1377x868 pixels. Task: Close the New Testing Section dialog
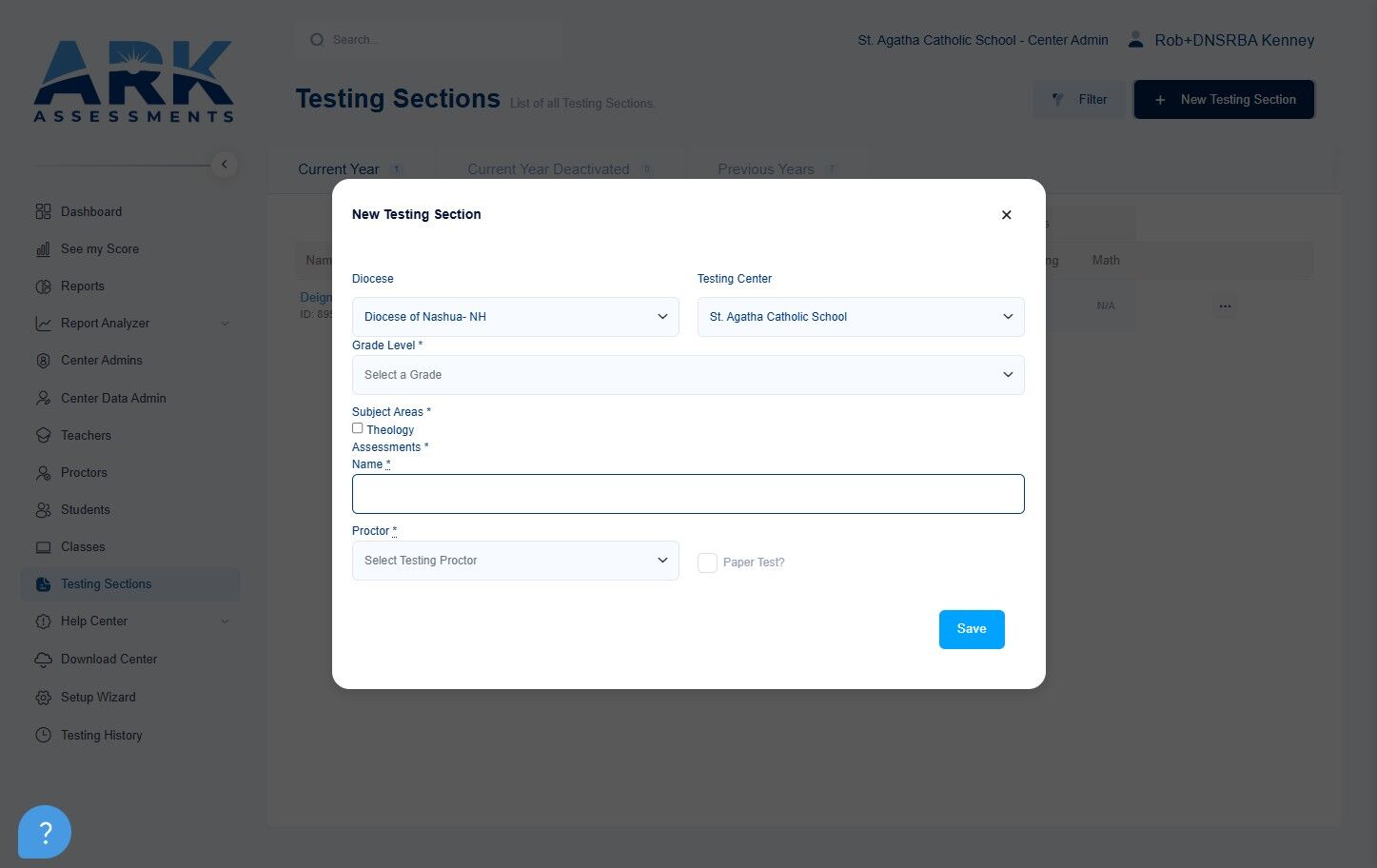1006,215
